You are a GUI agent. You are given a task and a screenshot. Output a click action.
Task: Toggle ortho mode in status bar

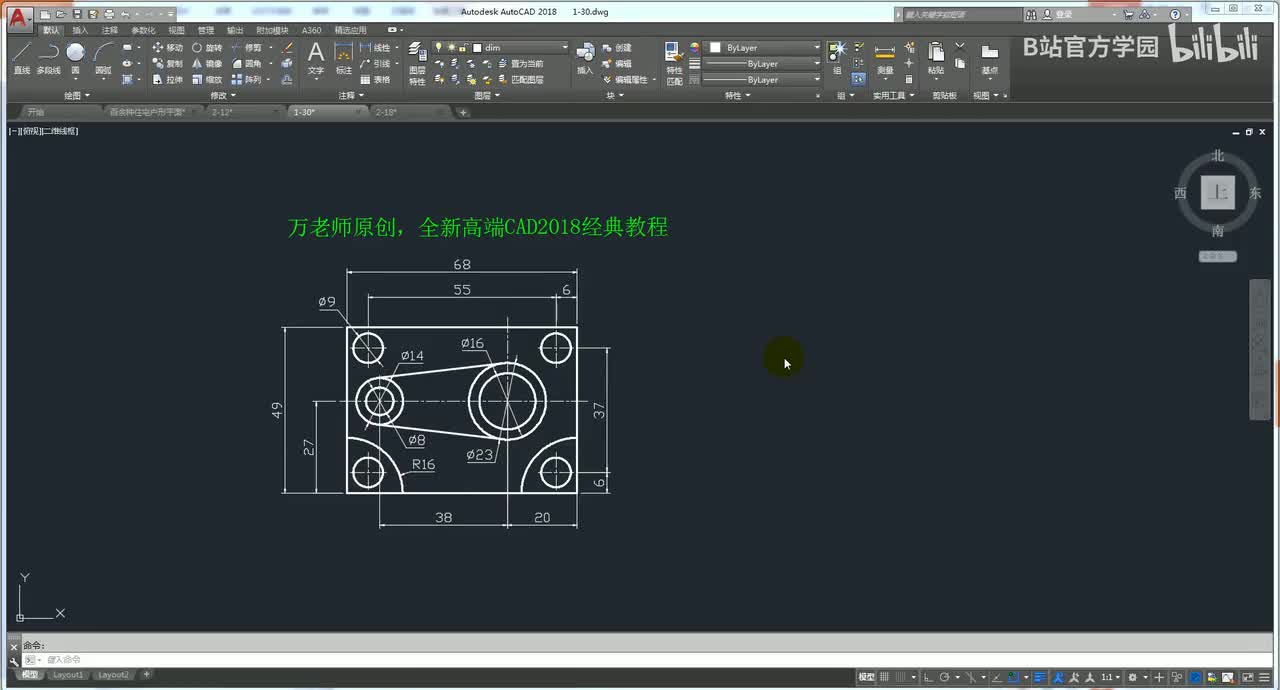(x=928, y=677)
